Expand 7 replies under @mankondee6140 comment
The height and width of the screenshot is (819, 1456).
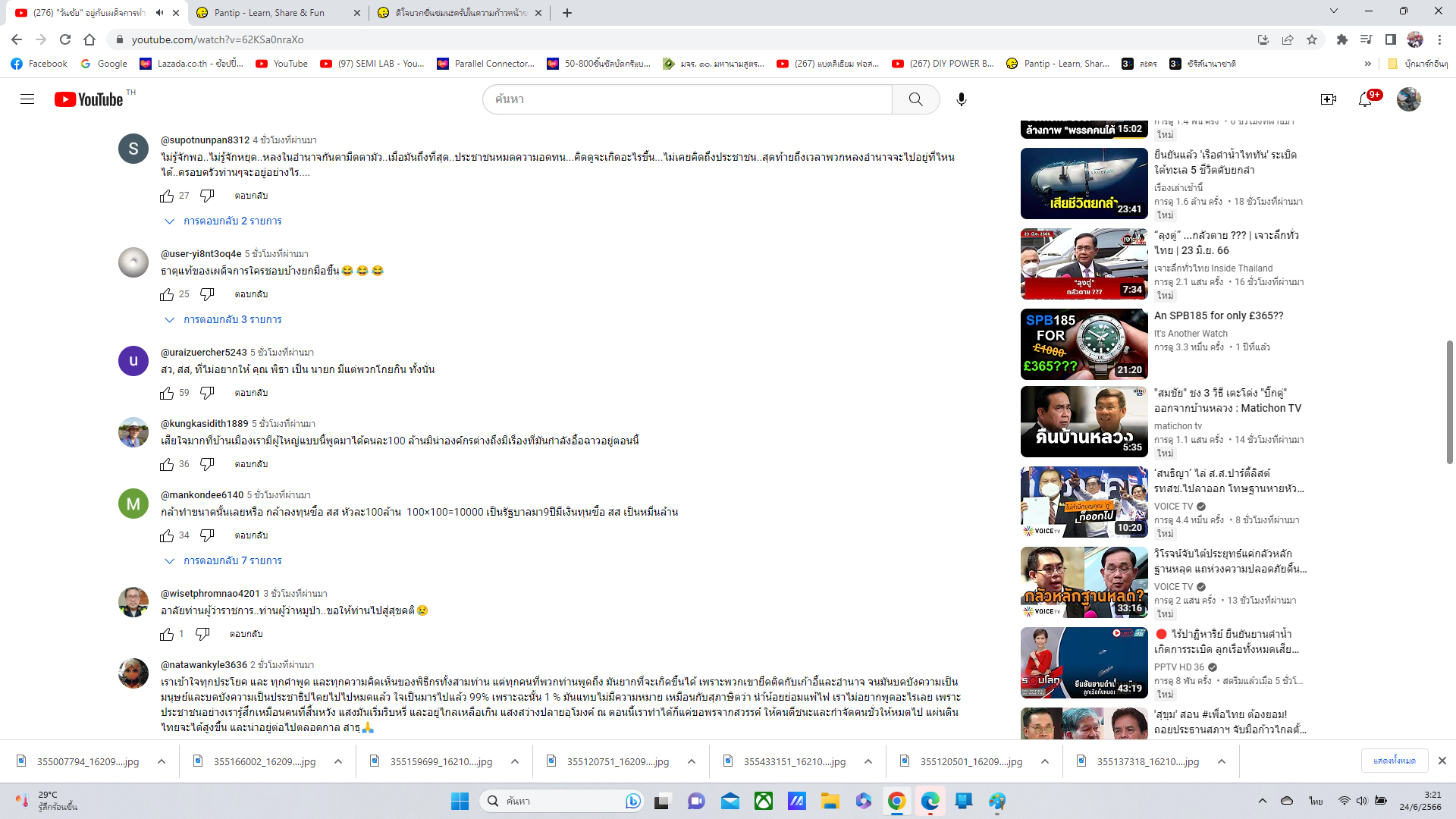[x=223, y=561]
